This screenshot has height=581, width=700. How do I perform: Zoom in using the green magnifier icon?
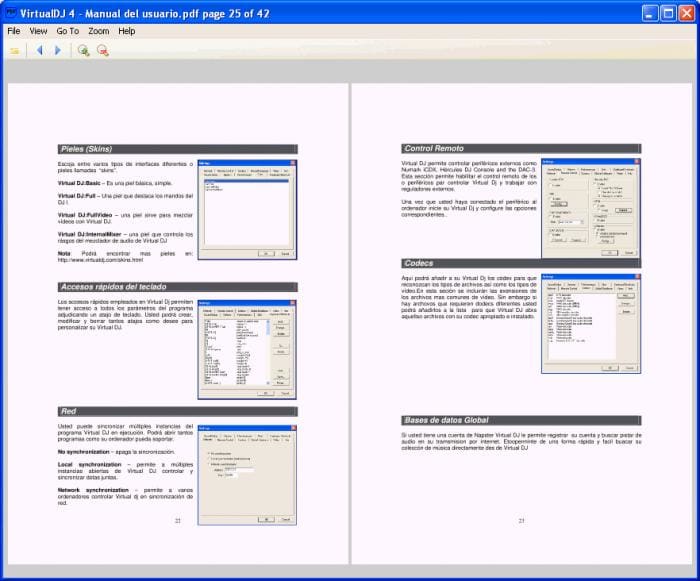click(83, 50)
